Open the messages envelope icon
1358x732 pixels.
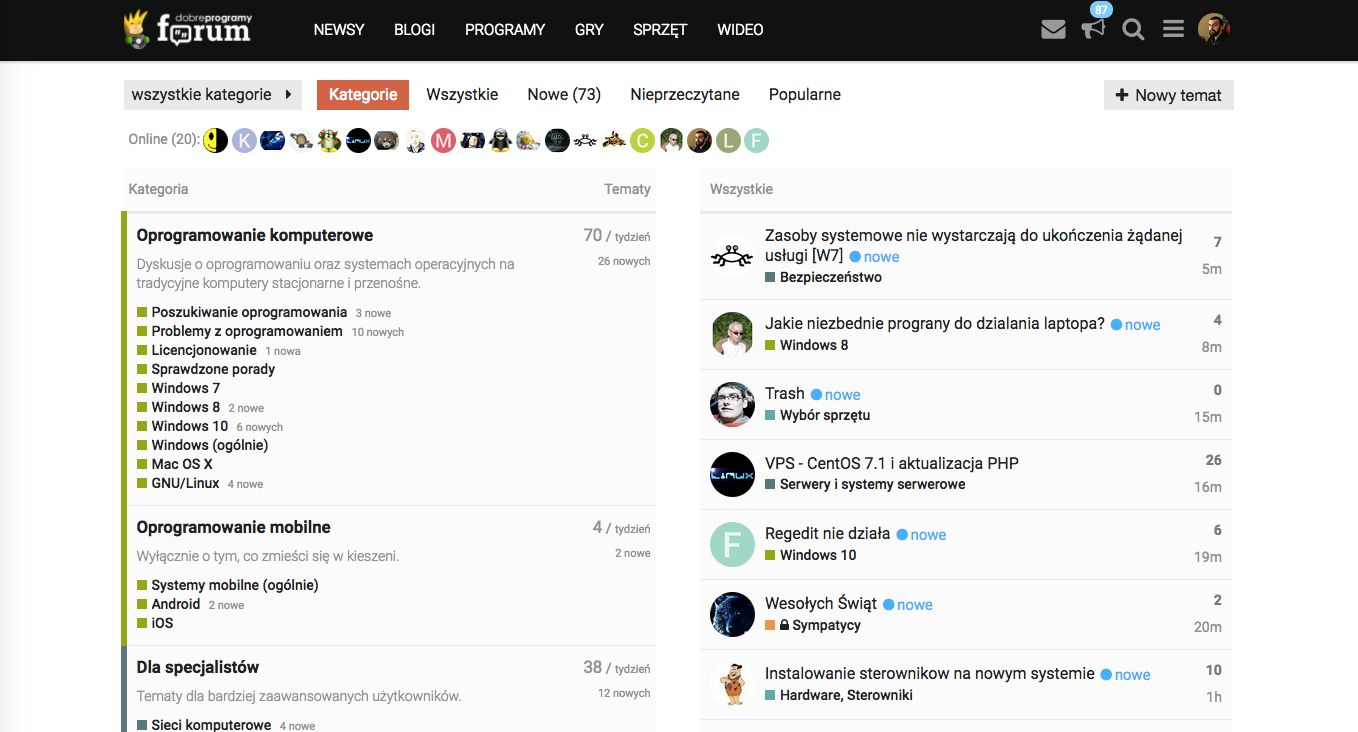tap(1053, 30)
